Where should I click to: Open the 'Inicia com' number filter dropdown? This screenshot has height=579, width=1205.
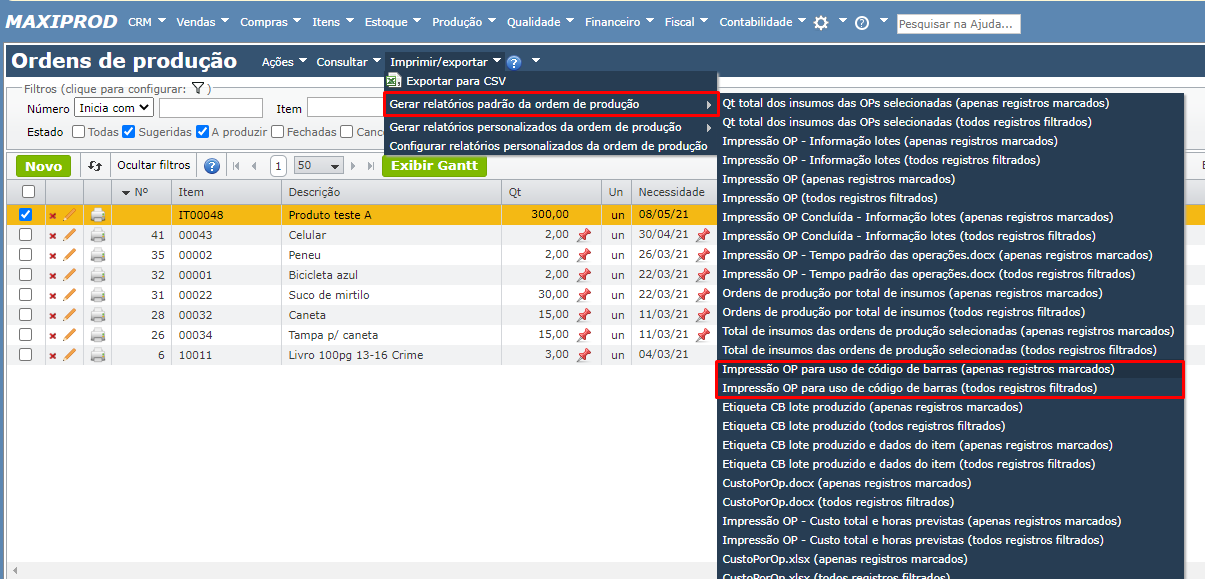click(x=114, y=108)
